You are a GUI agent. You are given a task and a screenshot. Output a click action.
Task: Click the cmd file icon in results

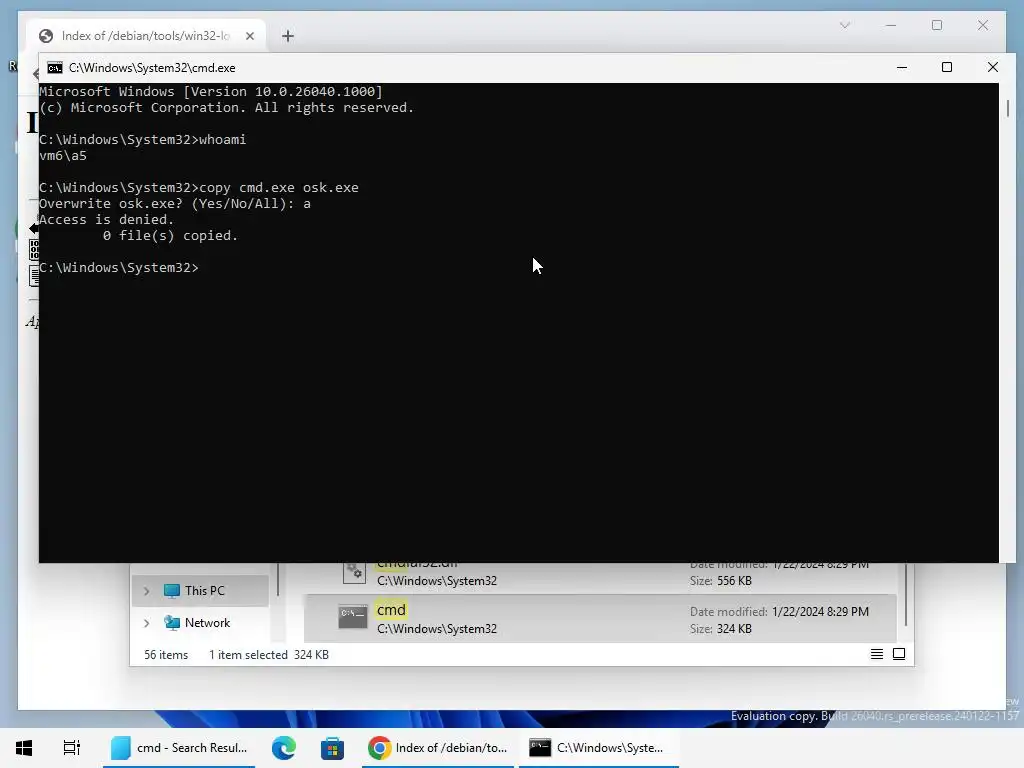[x=353, y=617]
